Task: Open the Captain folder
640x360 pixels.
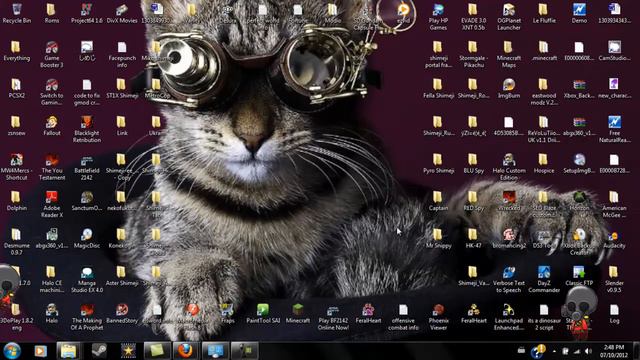Action: tap(438, 201)
